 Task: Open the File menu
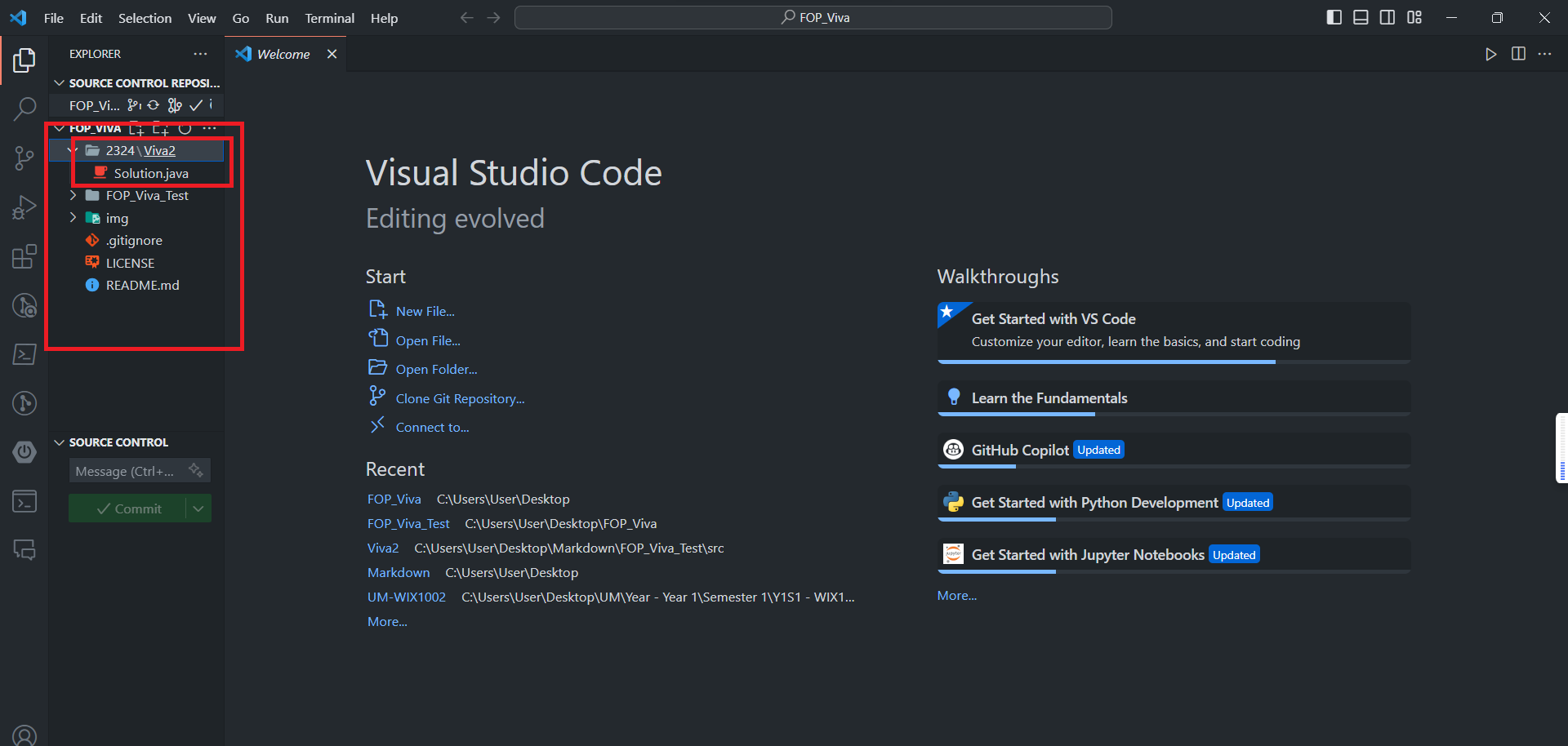pos(54,18)
